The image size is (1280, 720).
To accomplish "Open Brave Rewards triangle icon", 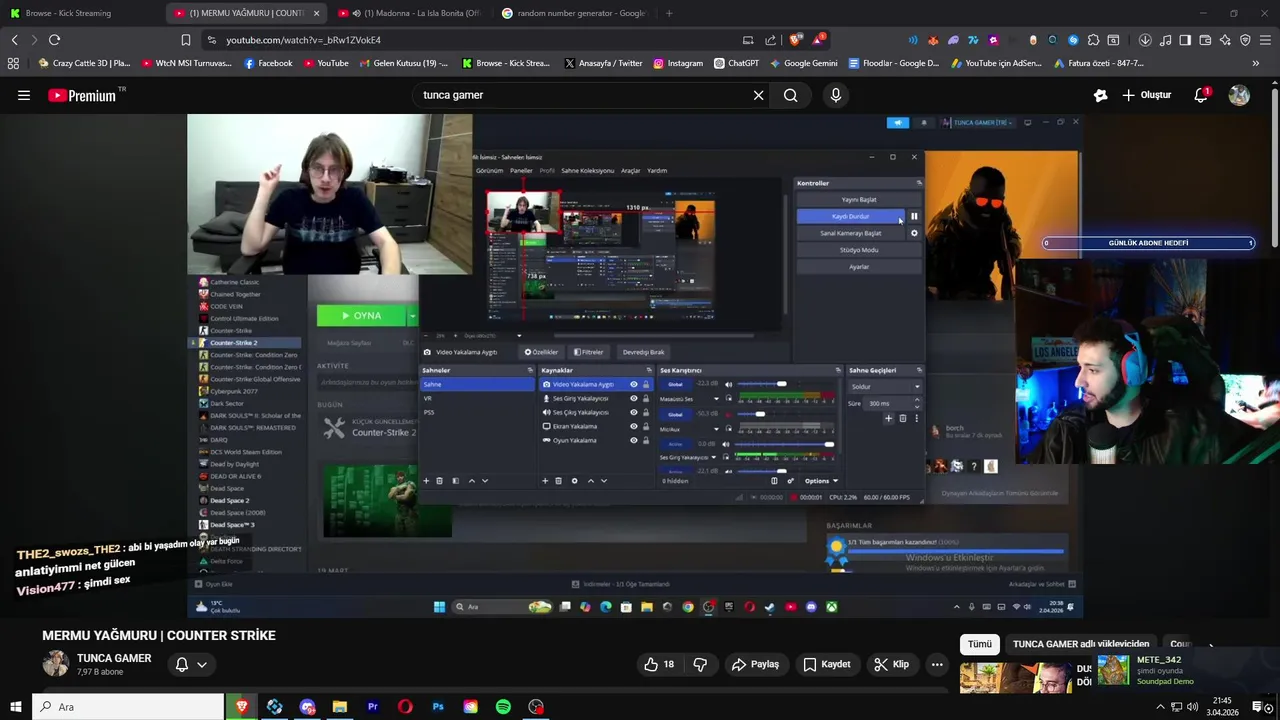I will [x=818, y=40].
